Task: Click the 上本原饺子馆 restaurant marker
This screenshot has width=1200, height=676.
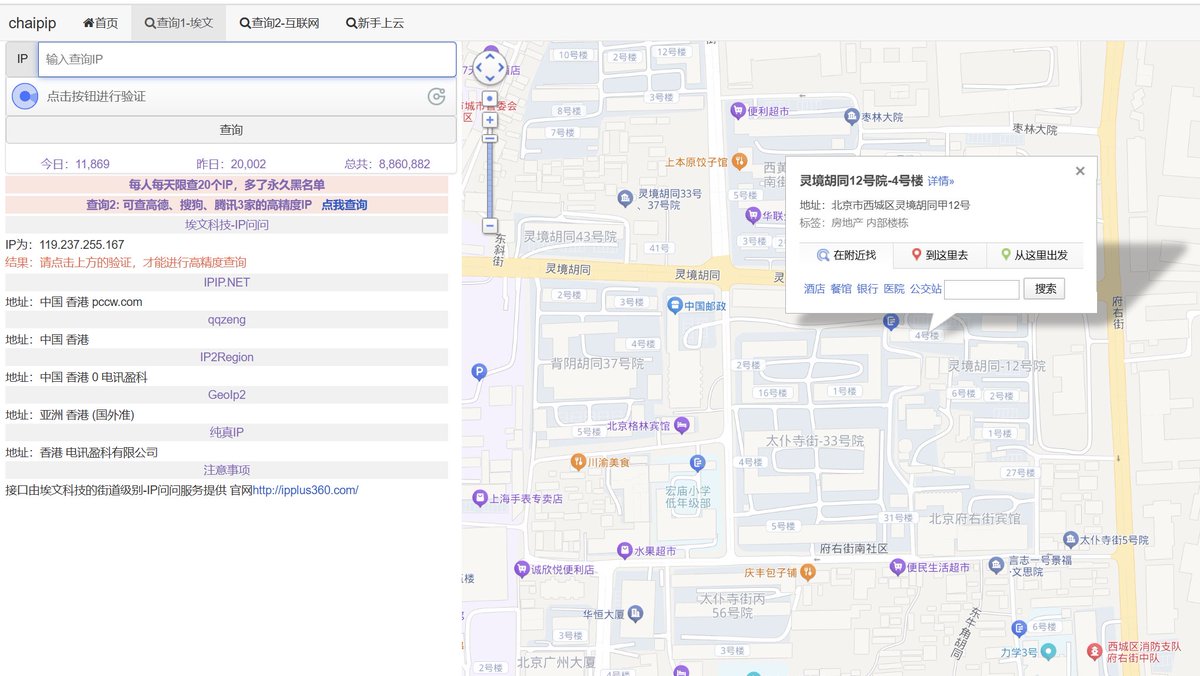Action: [738, 160]
